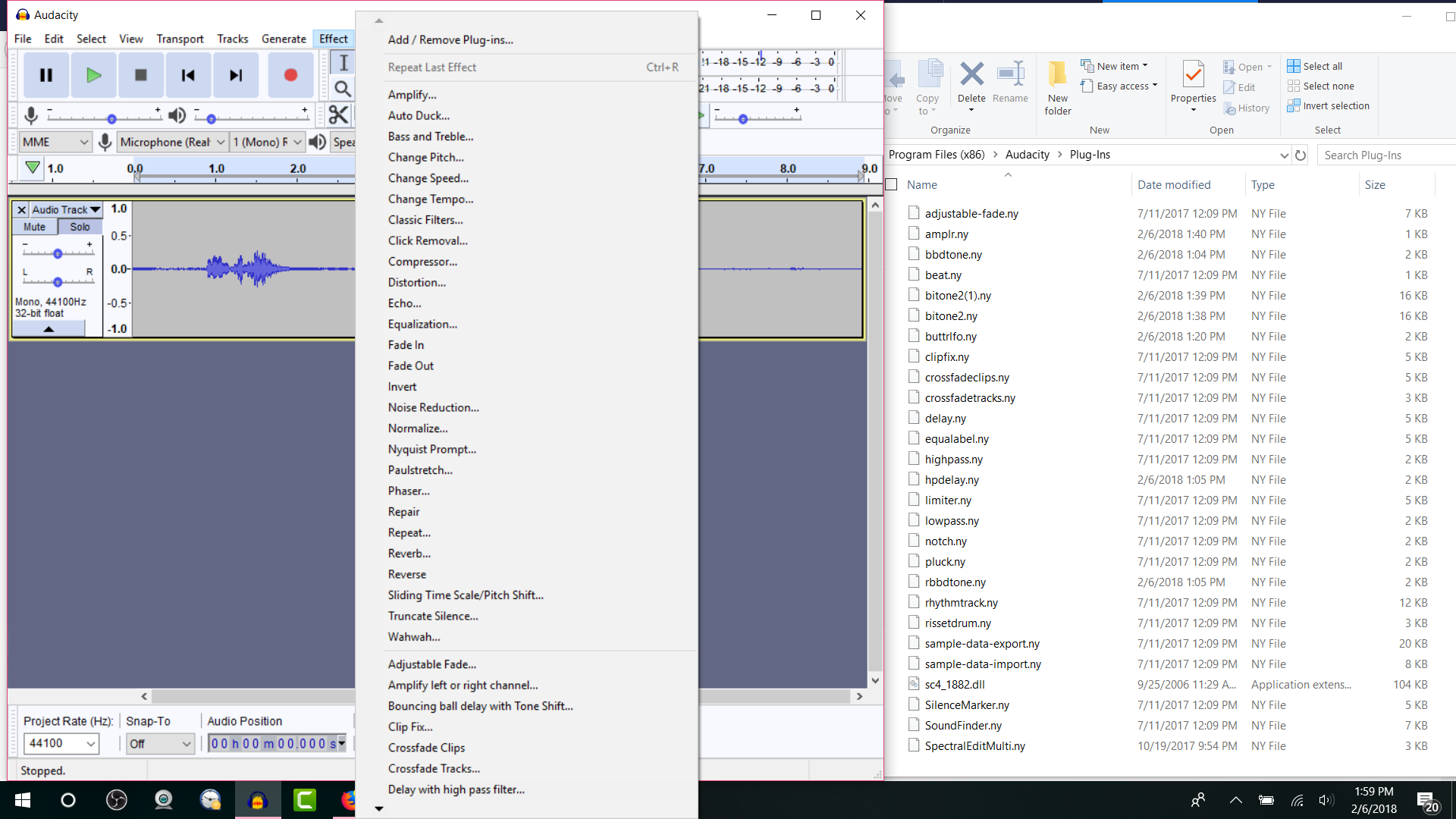
Task: Open the Microphone input device dropdown
Action: [x=173, y=142]
